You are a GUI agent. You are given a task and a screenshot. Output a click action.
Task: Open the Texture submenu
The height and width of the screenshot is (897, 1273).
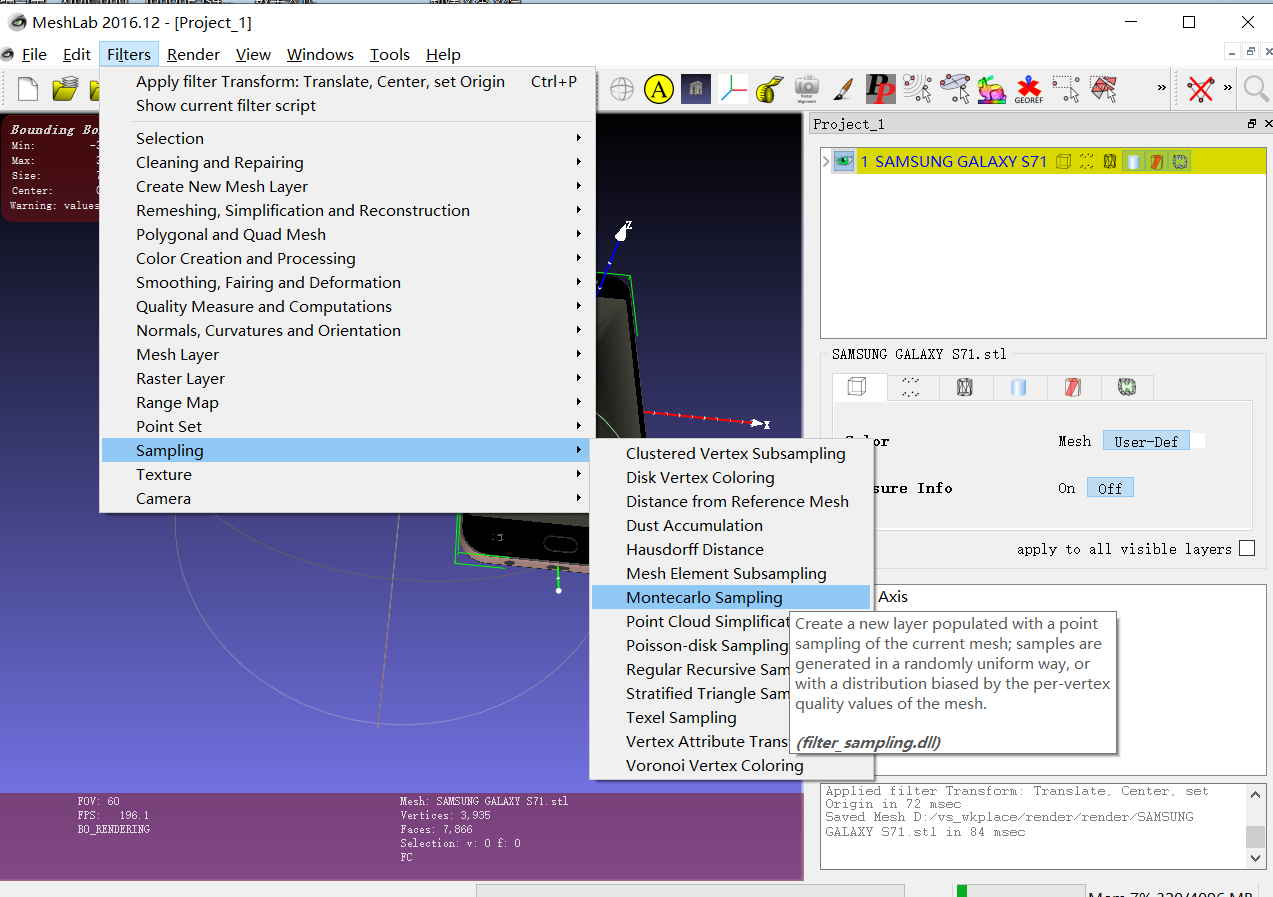[x=348, y=474]
